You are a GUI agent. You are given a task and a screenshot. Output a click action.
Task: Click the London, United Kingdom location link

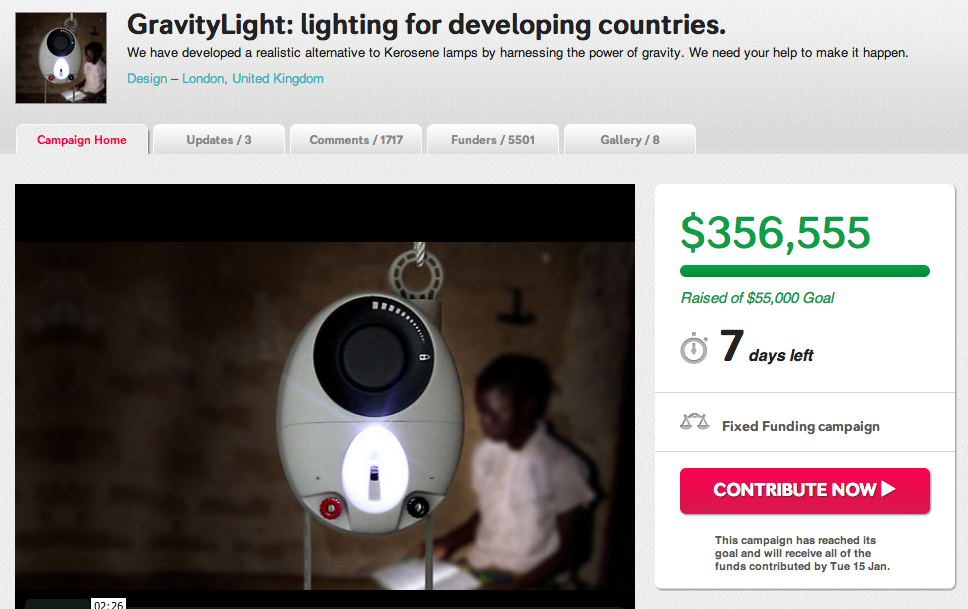tap(252, 78)
